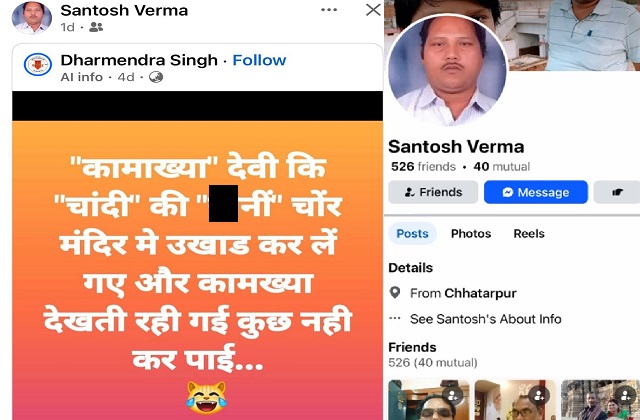Screen dimensions: 640x420
Task: Switch to the Photos tab
Action: 471,233
